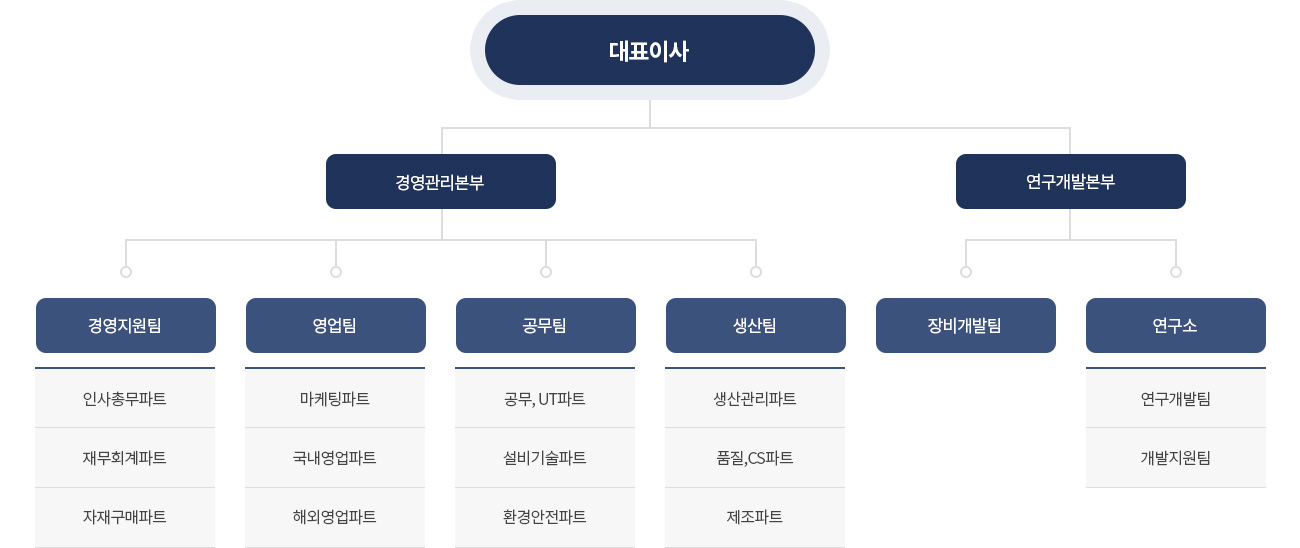Viewport: 1300px width, 548px height.
Task: Click the 대표이사 top node
Action: coord(650,50)
